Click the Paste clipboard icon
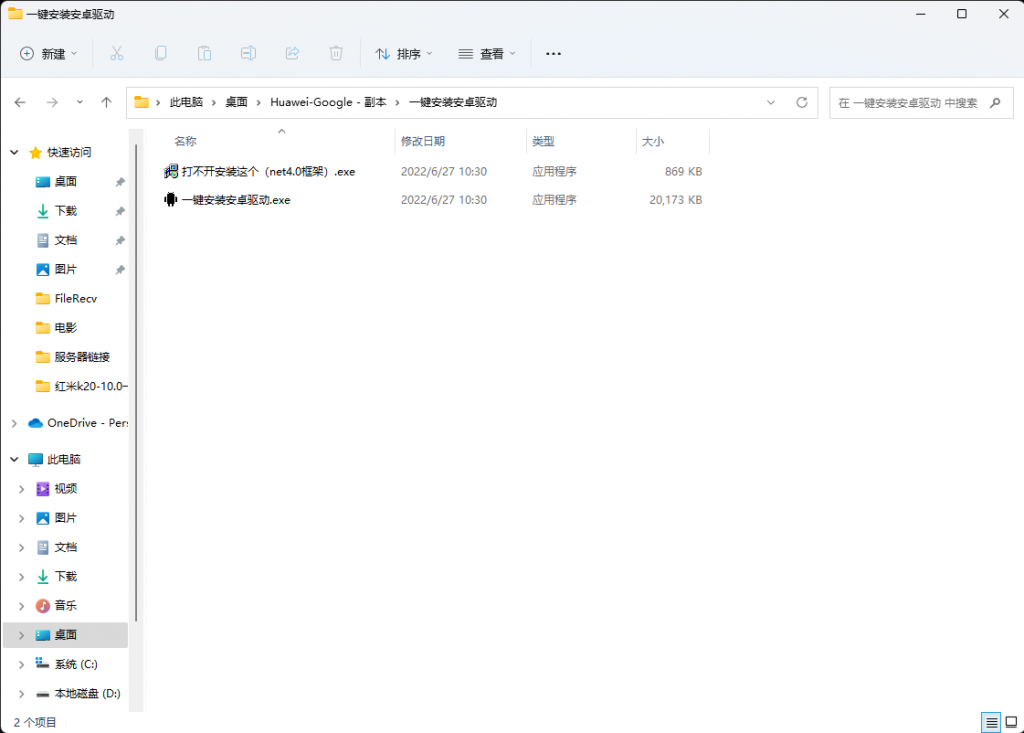The width and height of the screenshot is (1024, 733). (204, 54)
